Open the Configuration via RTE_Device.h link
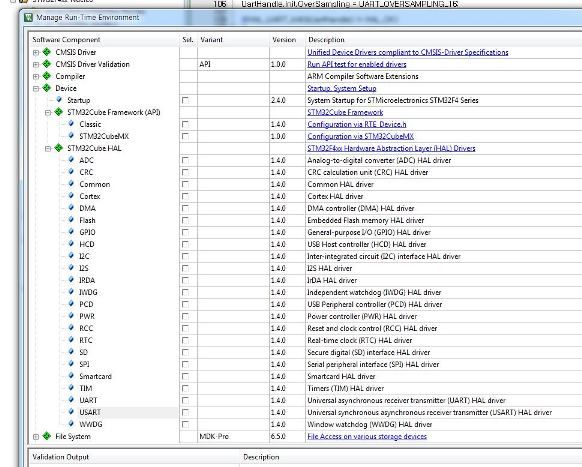 [357, 124]
